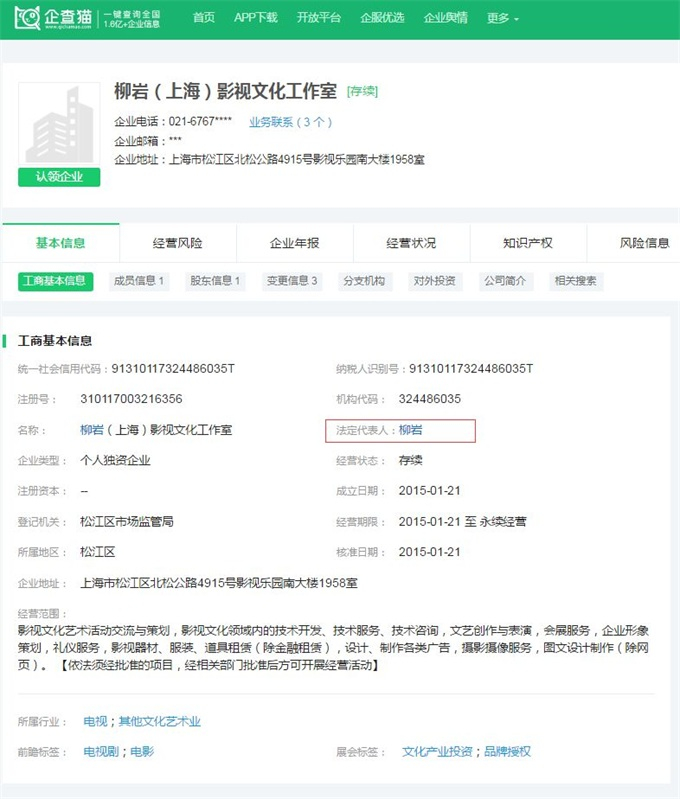Viewport: 680px width, 799px height.
Task: Click the 电影 tag link
Action: coord(142,752)
